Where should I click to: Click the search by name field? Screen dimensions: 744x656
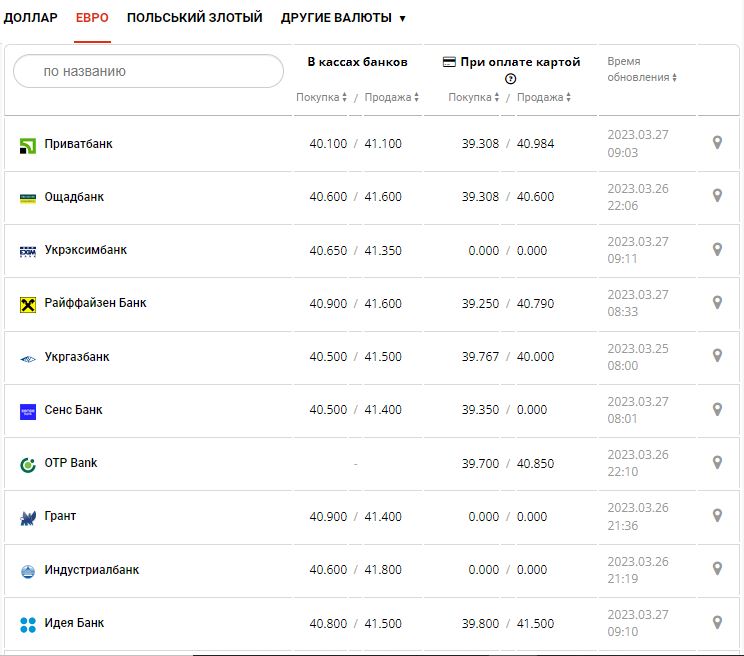click(x=149, y=71)
